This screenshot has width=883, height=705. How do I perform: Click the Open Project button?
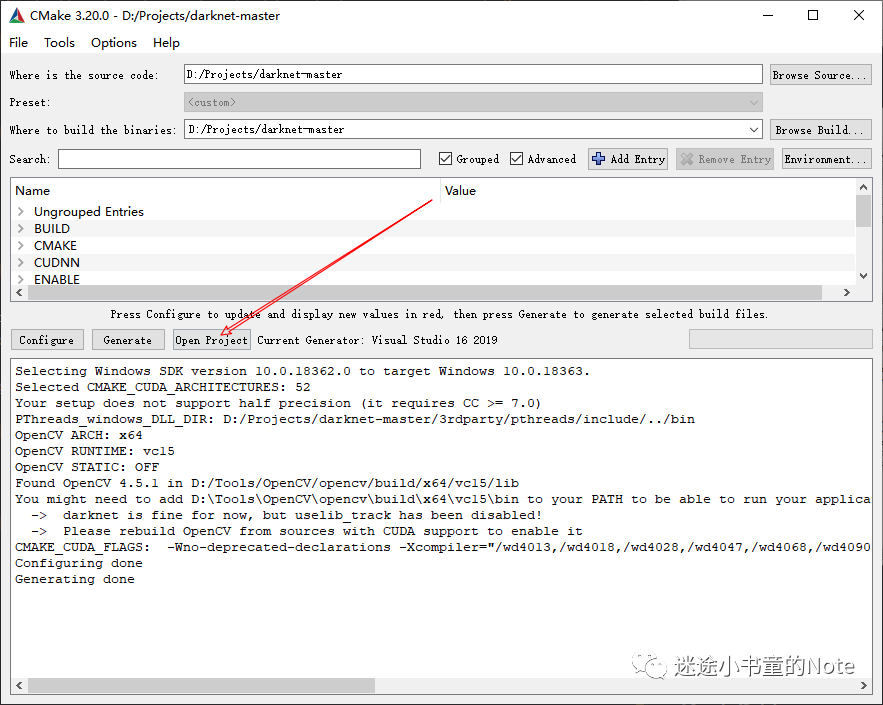[212, 340]
